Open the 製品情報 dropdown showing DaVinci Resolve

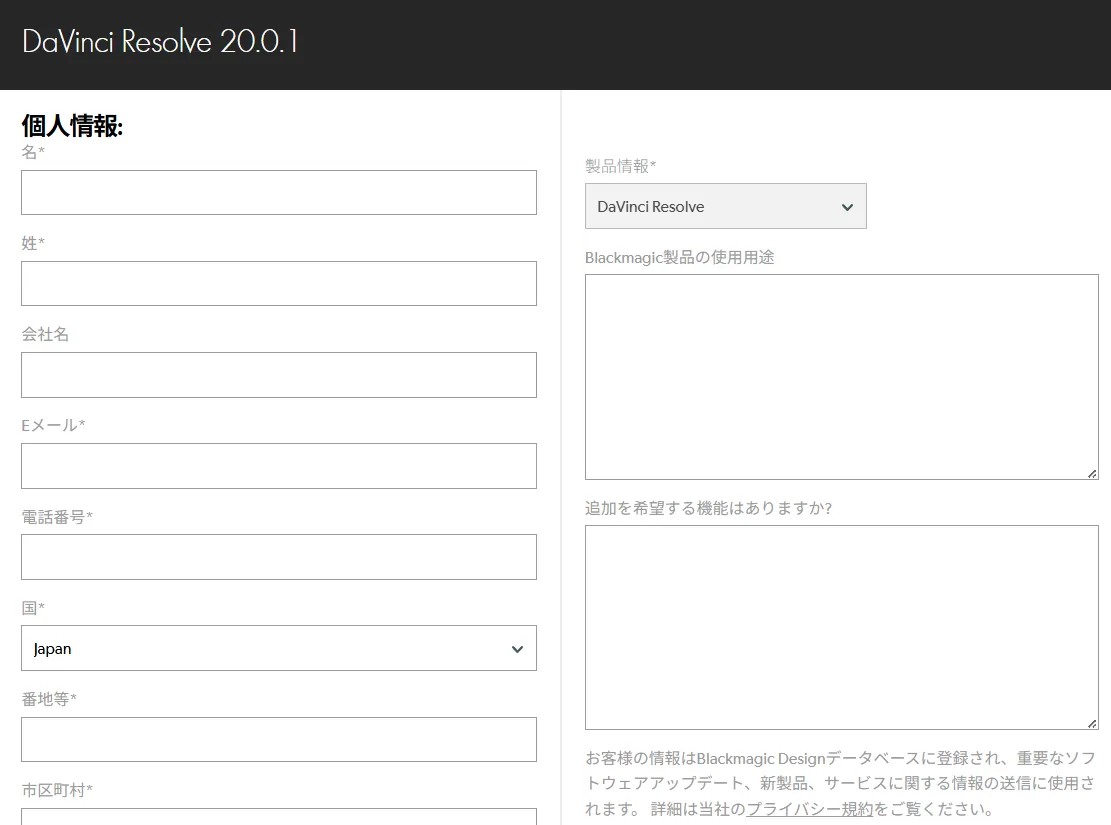pyautogui.click(x=726, y=206)
